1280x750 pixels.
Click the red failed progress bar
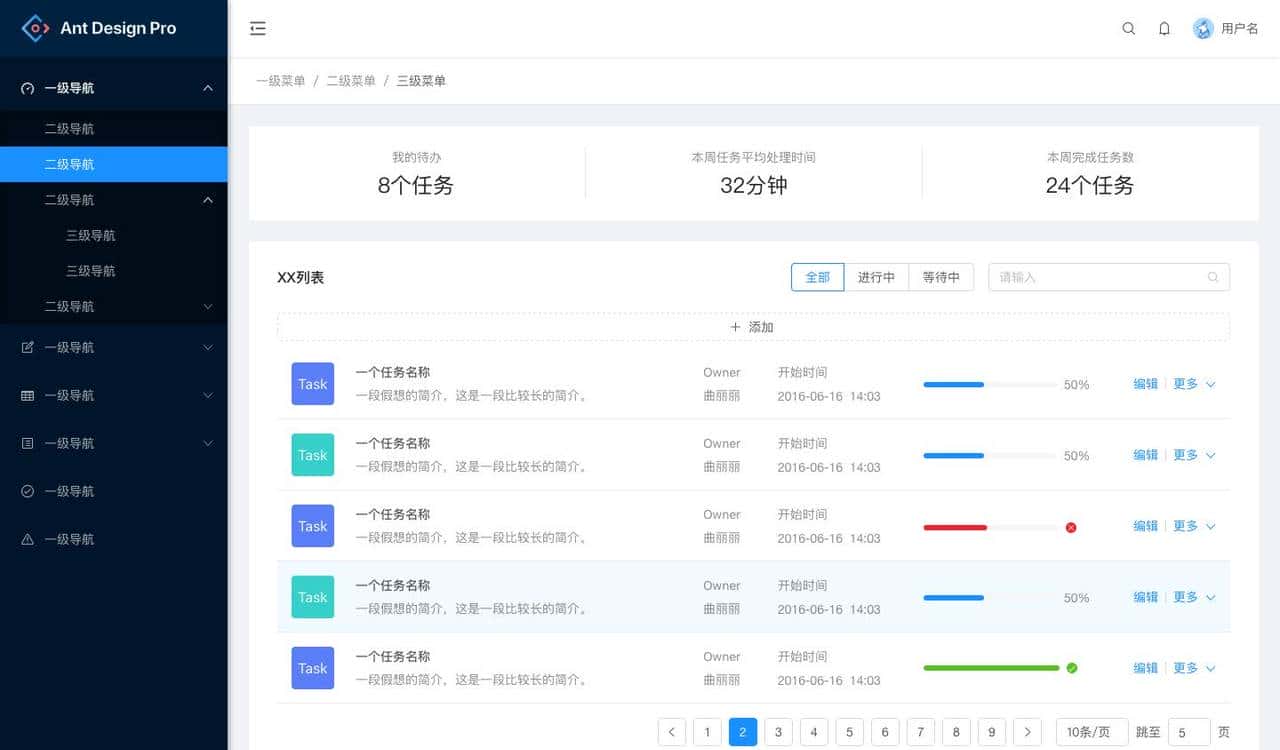click(x=955, y=526)
